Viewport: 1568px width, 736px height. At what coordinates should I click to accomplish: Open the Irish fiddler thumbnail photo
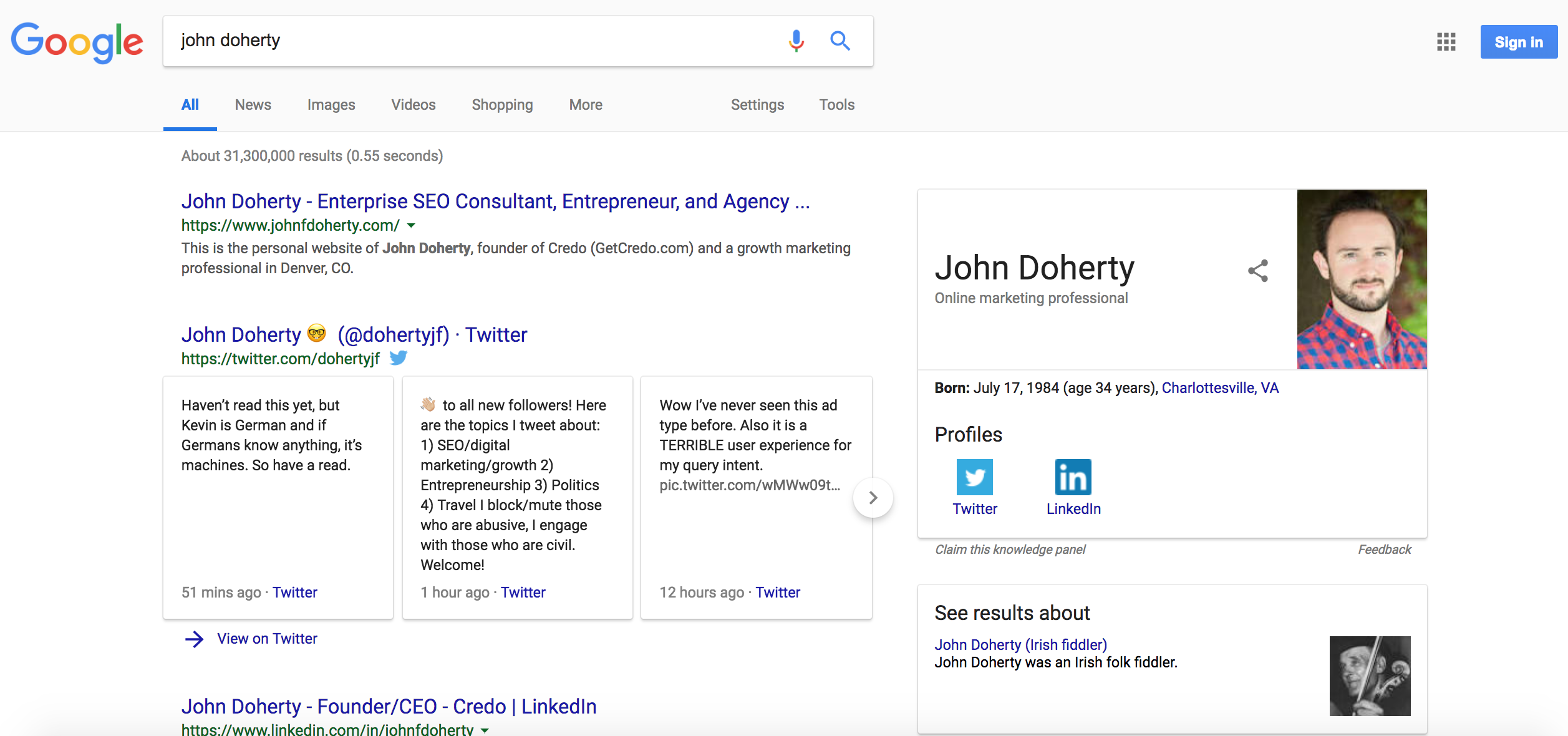1369,676
